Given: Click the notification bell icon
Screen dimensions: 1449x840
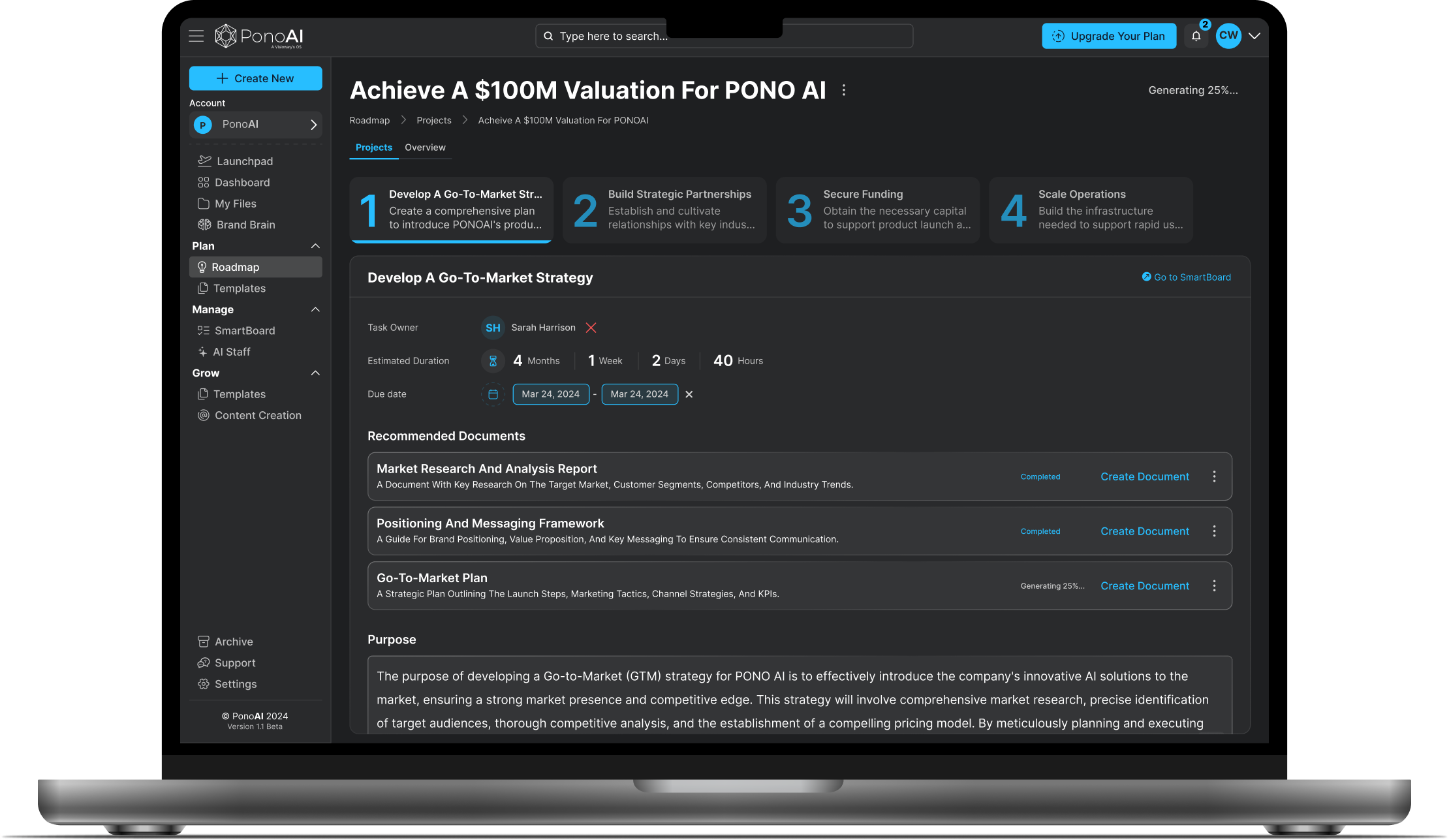Looking at the screenshot, I should 1196,37.
